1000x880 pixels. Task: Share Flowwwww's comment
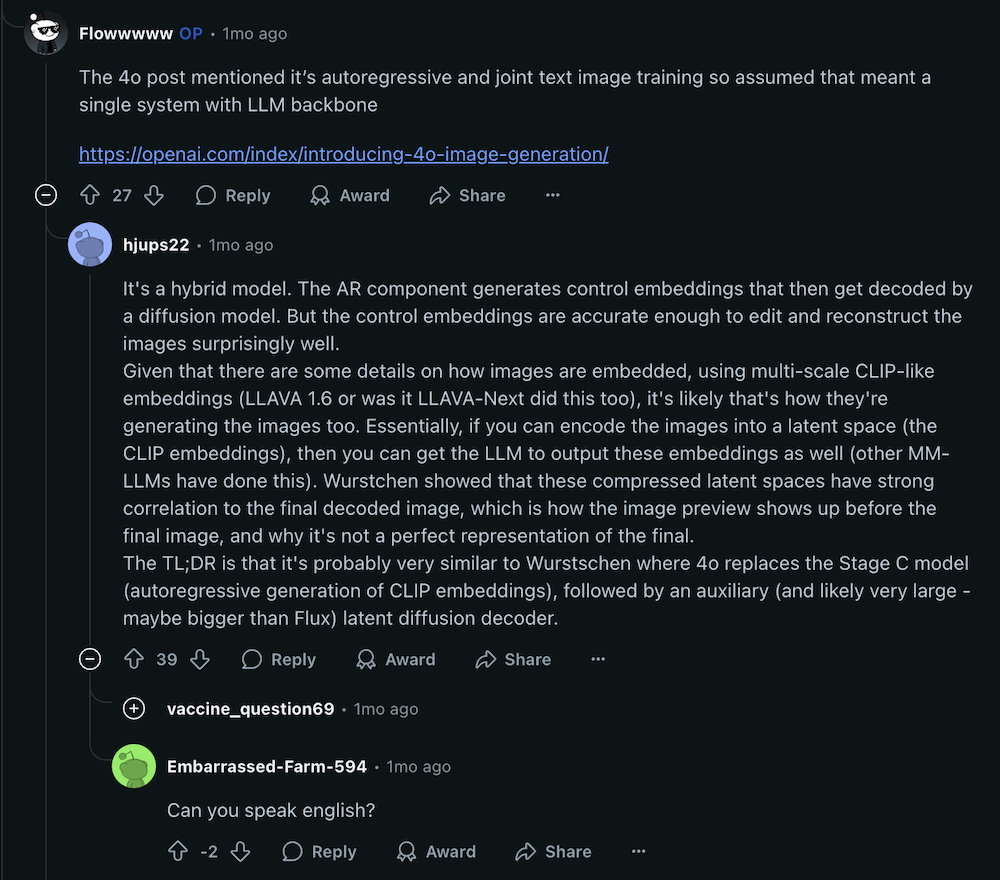click(x=467, y=195)
